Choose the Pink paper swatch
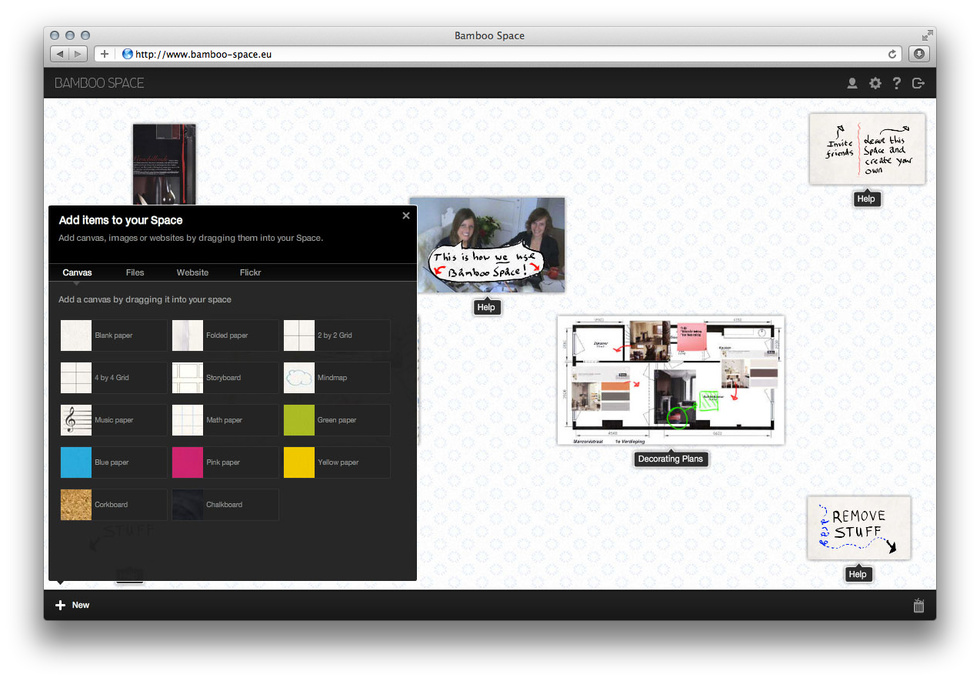This screenshot has height=681, width=980. [224, 462]
